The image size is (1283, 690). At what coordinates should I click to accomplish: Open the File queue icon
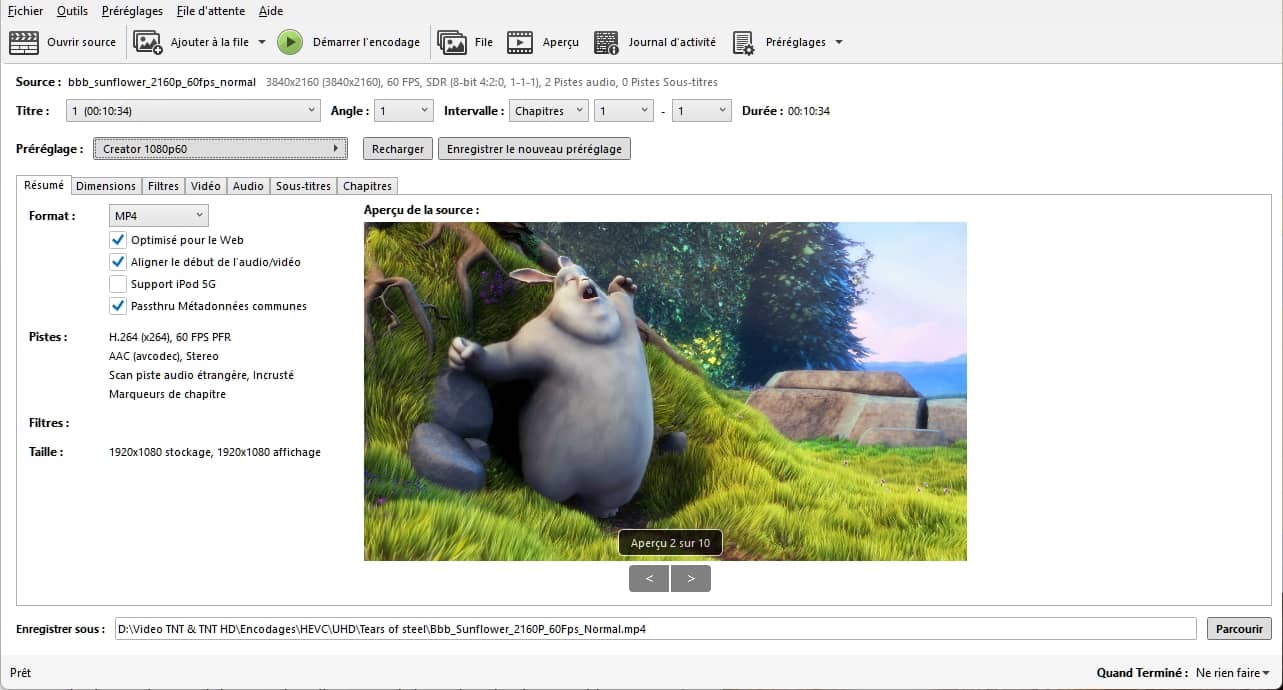click(452, 42)
